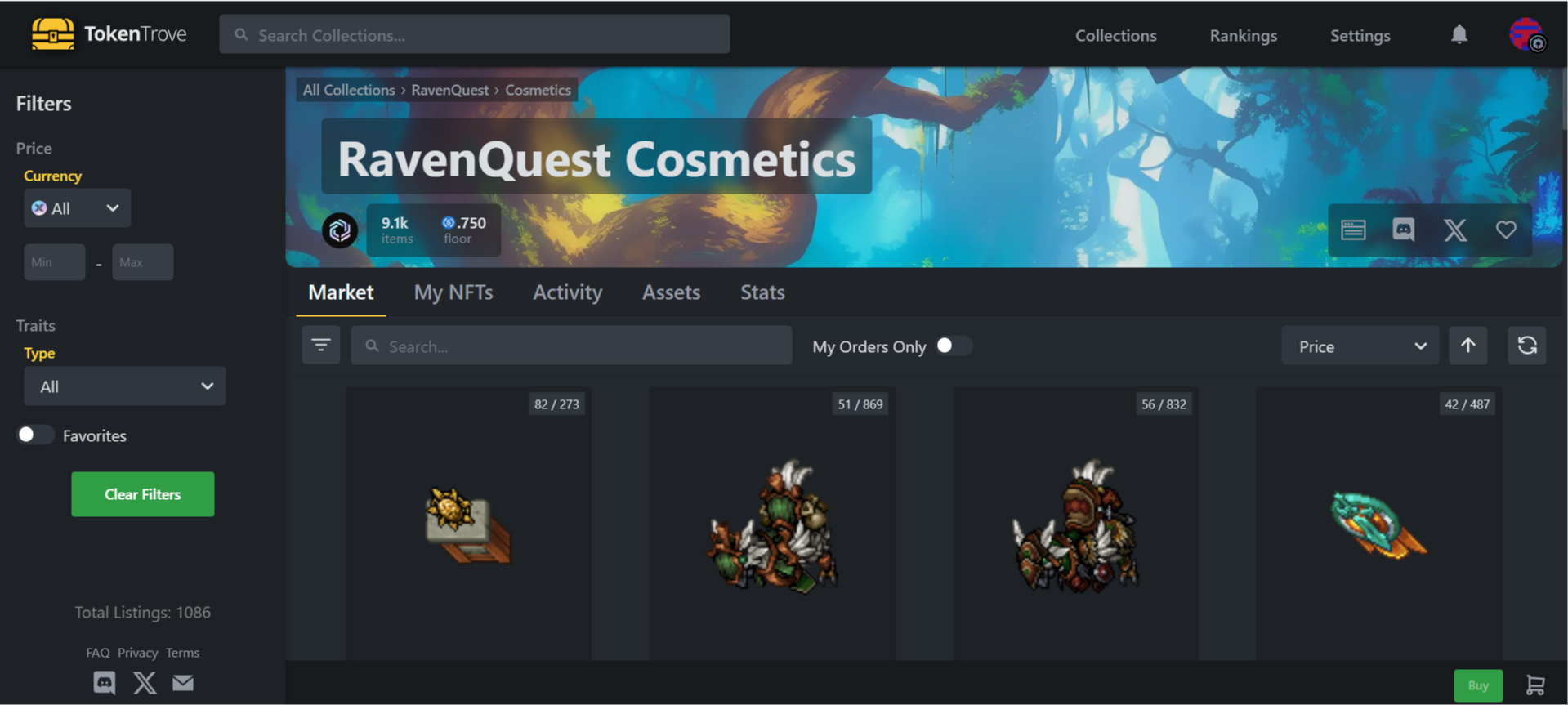Toggle the Favorites switch

click(x=35, y=435)
